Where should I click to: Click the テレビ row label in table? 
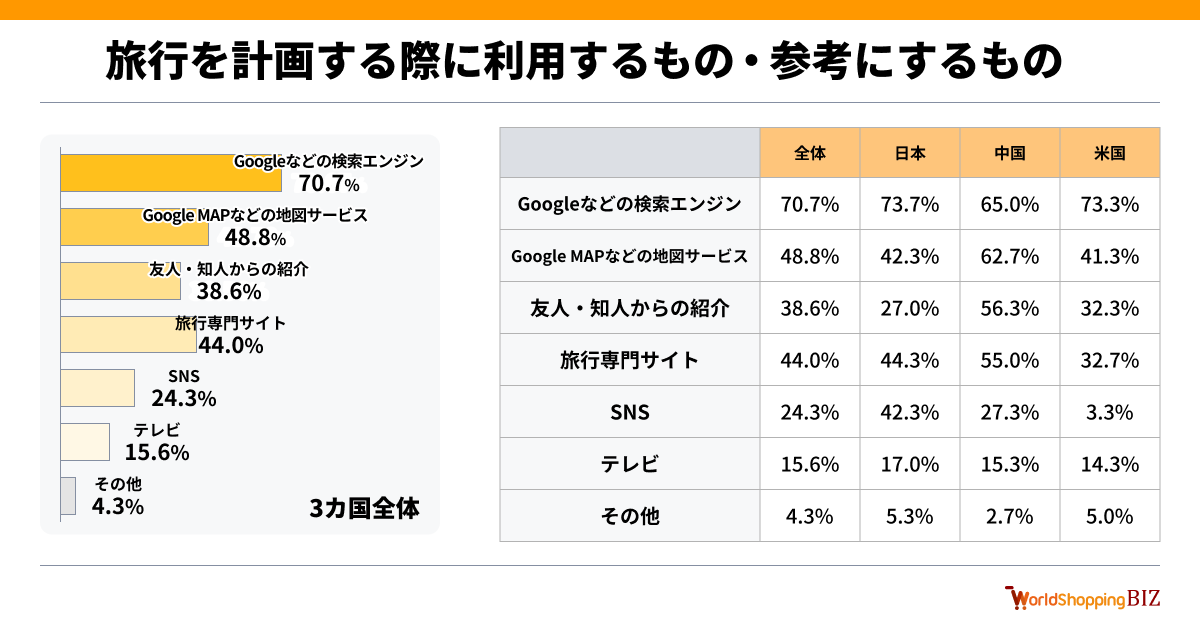pos(629,464)
